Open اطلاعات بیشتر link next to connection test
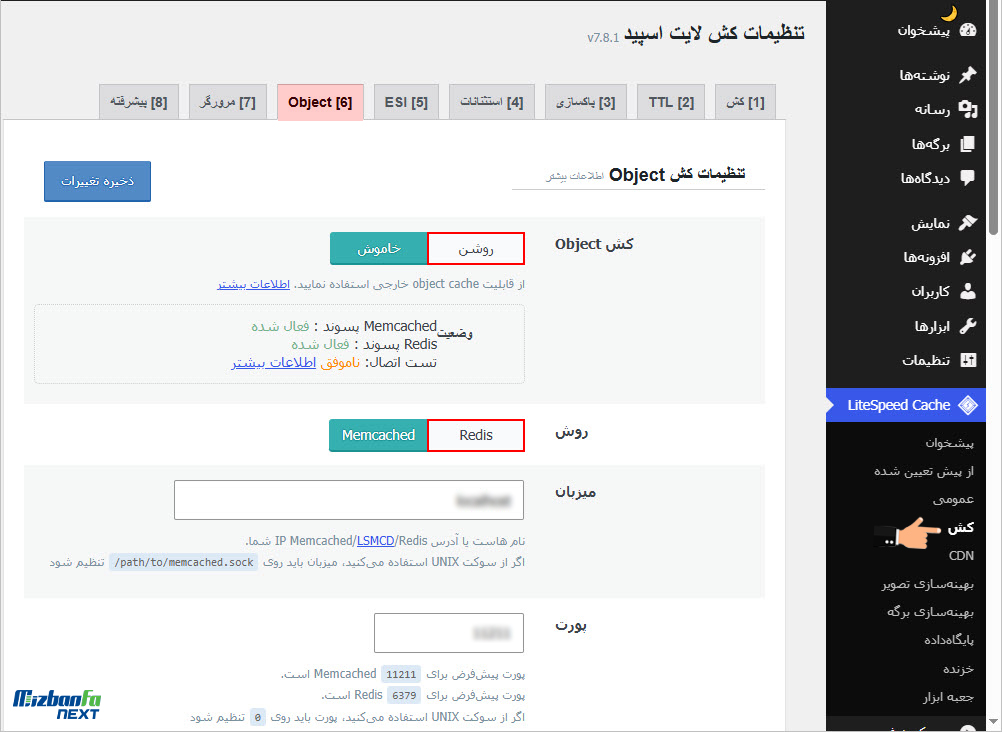Screen dimensions: 1002x732 274,362
